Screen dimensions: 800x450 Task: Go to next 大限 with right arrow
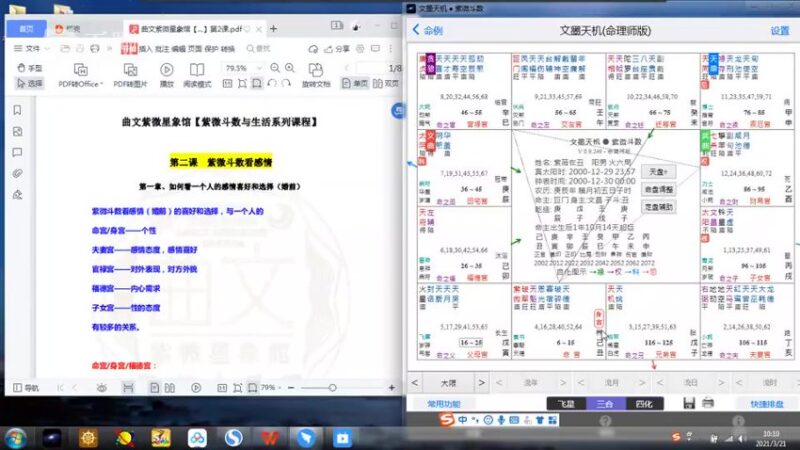click(x=481, y=383)
